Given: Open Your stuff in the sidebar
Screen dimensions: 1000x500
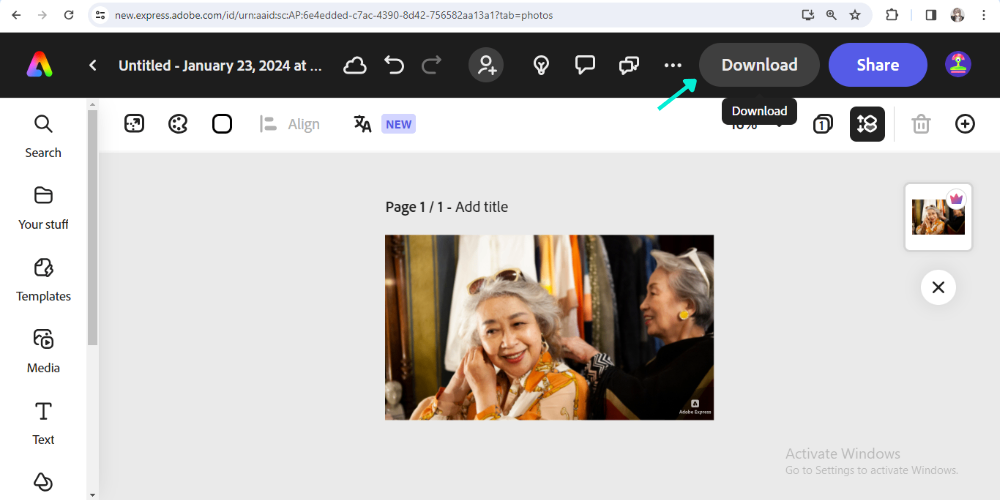Looking at the screenshot, I should click(43, 208).
